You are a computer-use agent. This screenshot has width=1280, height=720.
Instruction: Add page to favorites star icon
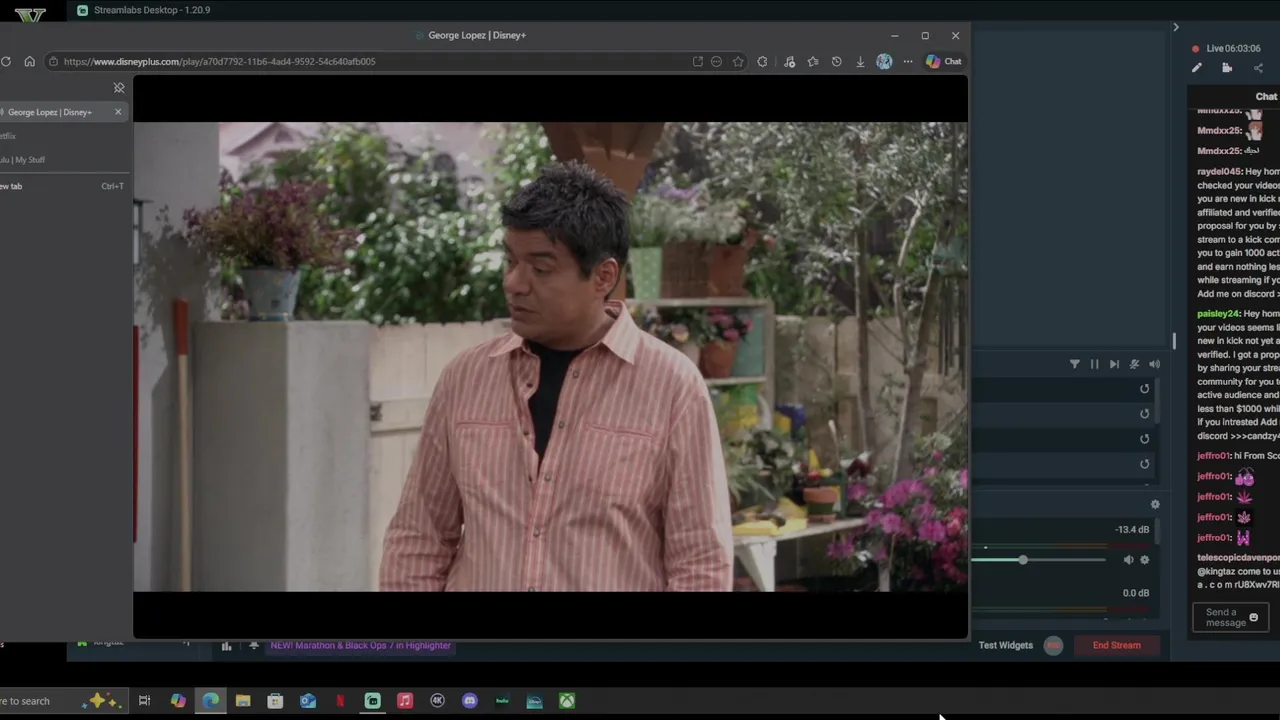(x=738, y=61)
